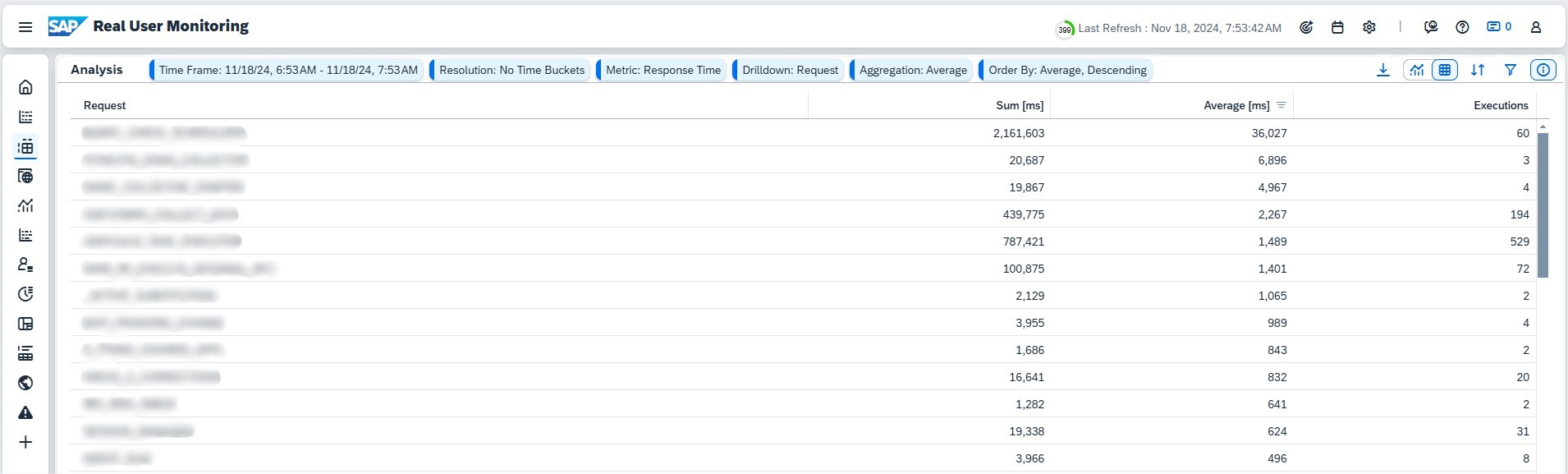Image resolution: width=1568 pixels, height=474 pixels.
Task: Click the plus icon at sidebar bottom
Action: 25,443
